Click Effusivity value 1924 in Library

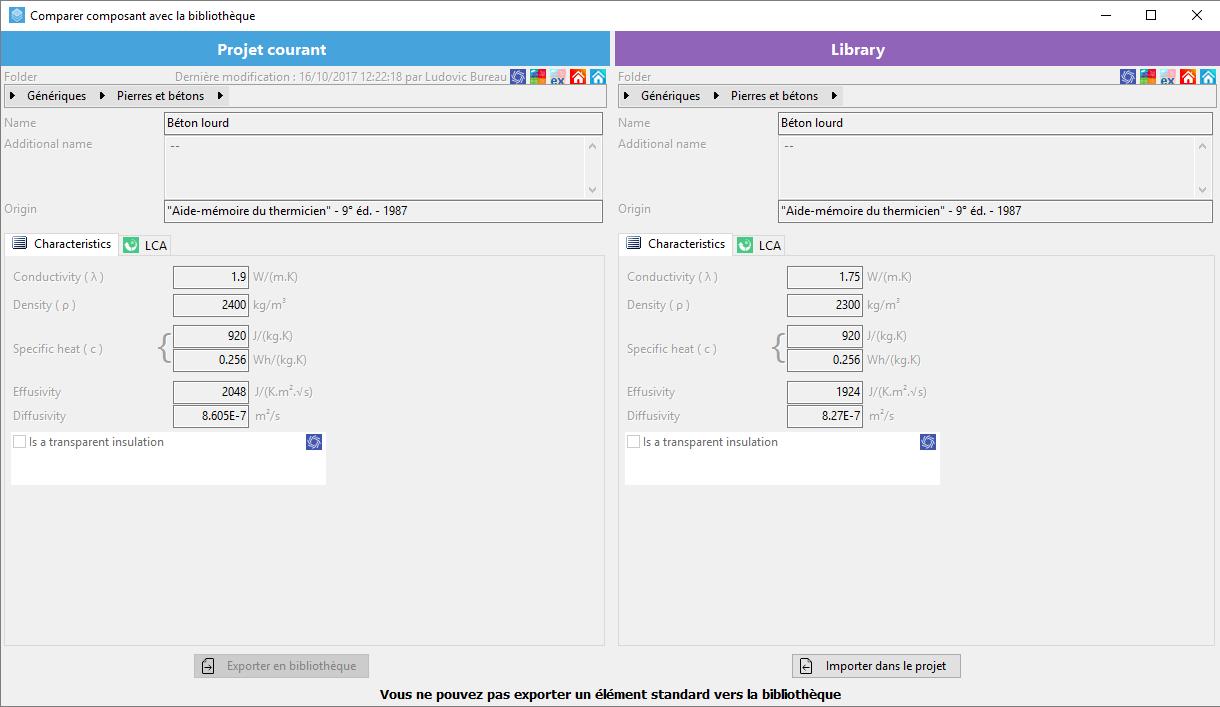825,392
